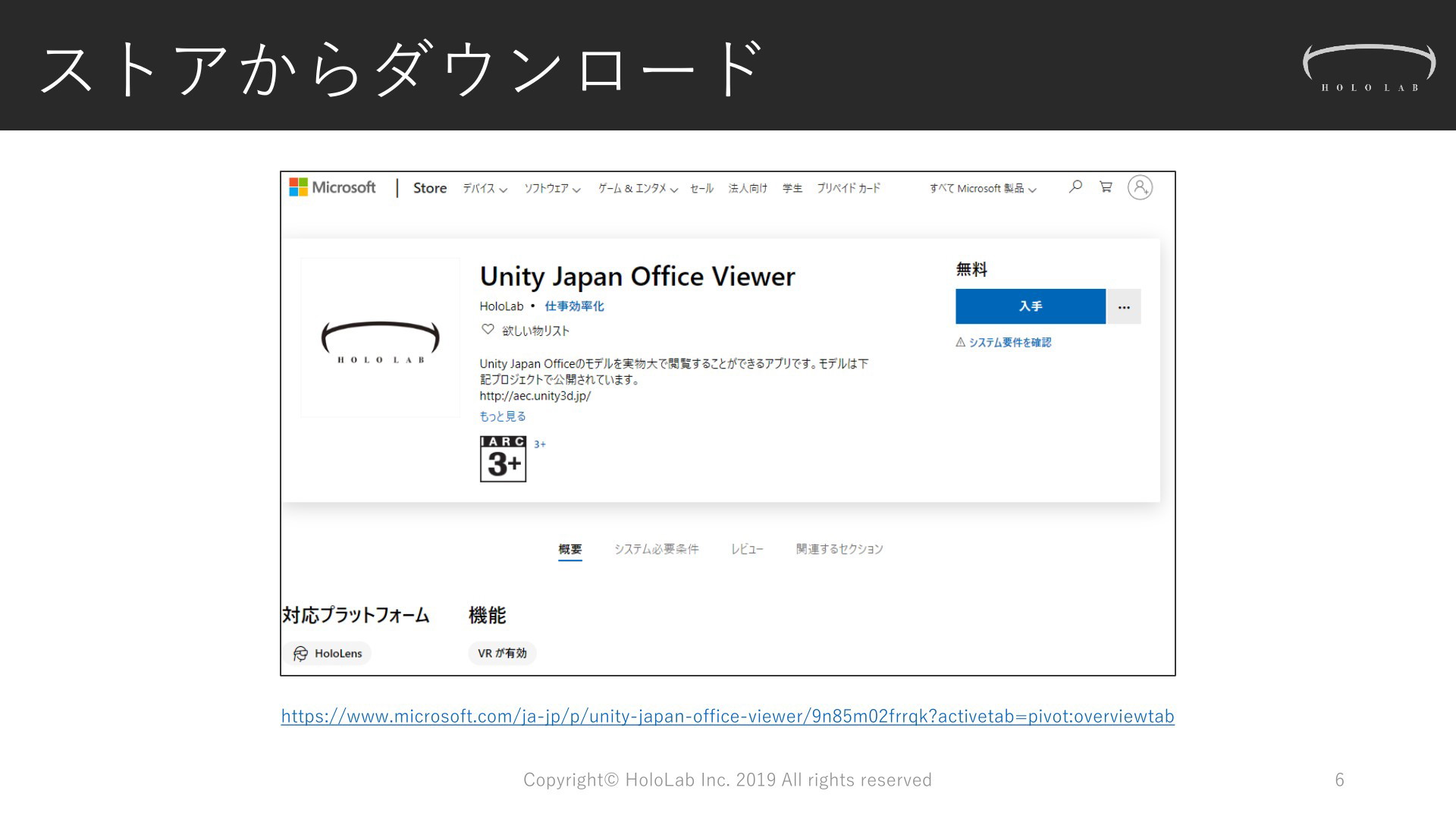Click the 対応プラットフォーム heading

356,615
